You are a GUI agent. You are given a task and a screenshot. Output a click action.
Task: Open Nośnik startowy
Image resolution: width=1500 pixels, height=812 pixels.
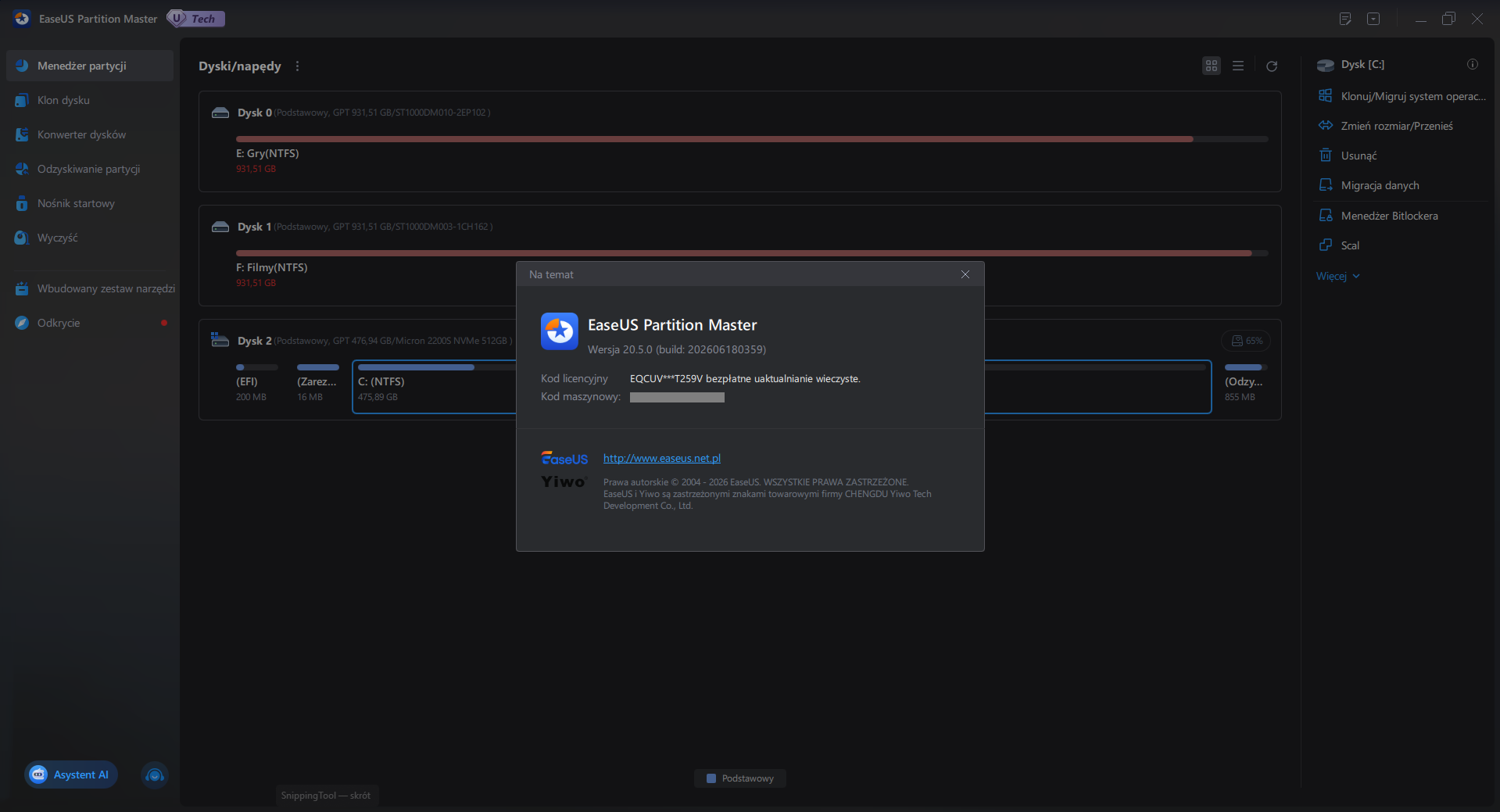(x=90, y=203)
